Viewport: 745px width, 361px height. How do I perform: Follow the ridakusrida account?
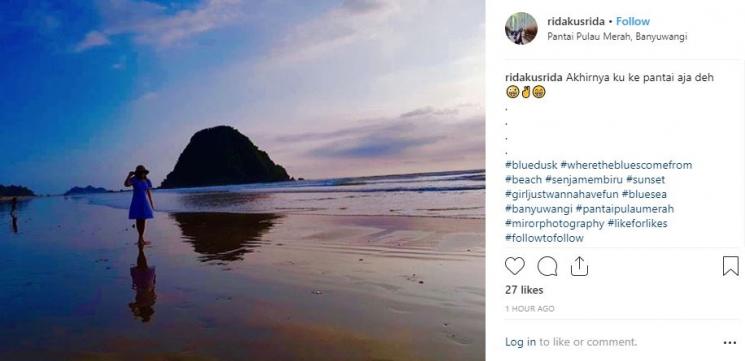633,21
